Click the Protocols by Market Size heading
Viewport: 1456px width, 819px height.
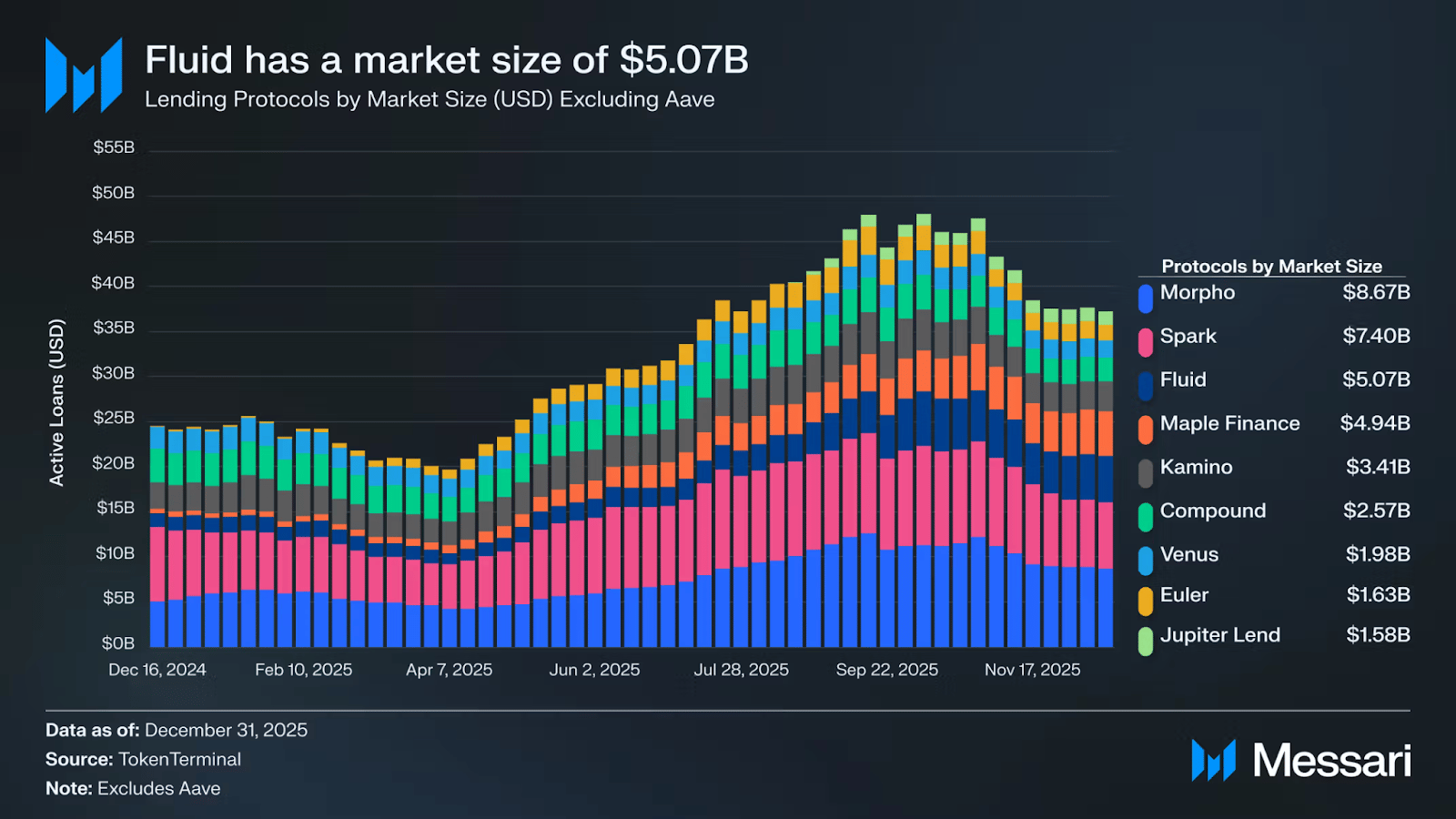pyautogui.click(x=1271, y=266)
